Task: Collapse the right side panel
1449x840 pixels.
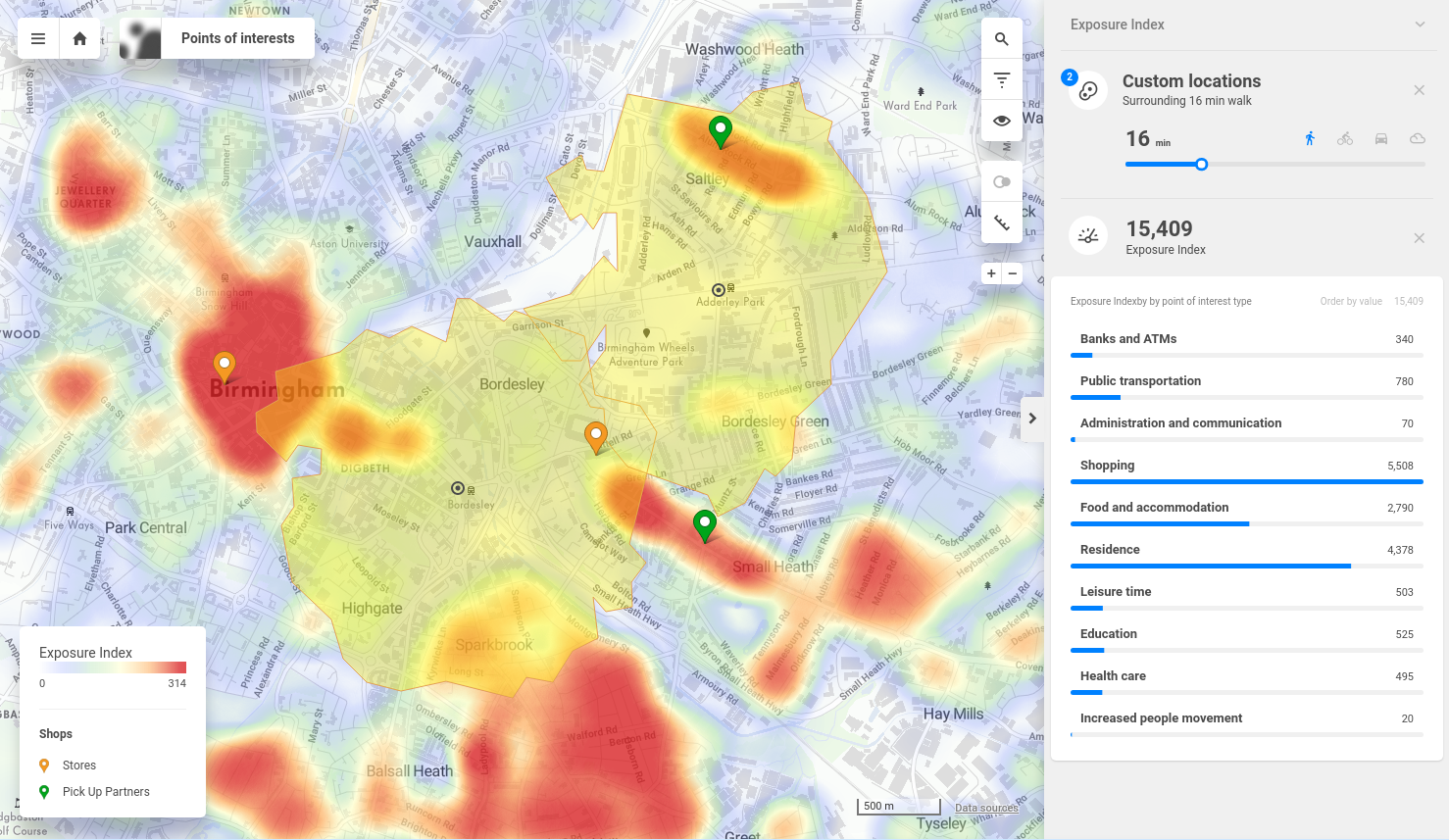Action: [1032, 419]
